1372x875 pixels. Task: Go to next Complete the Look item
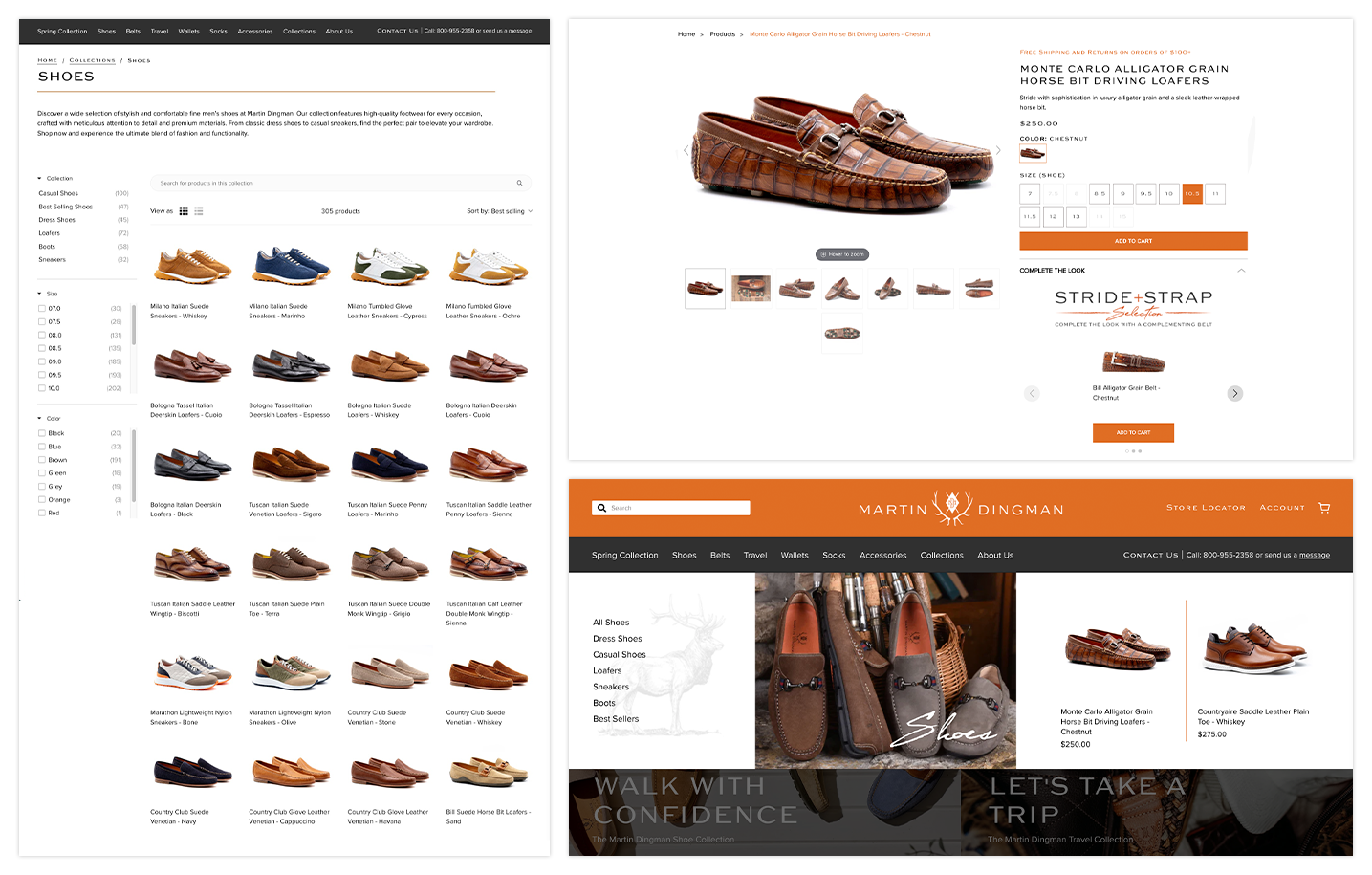tap(1234, 393)
